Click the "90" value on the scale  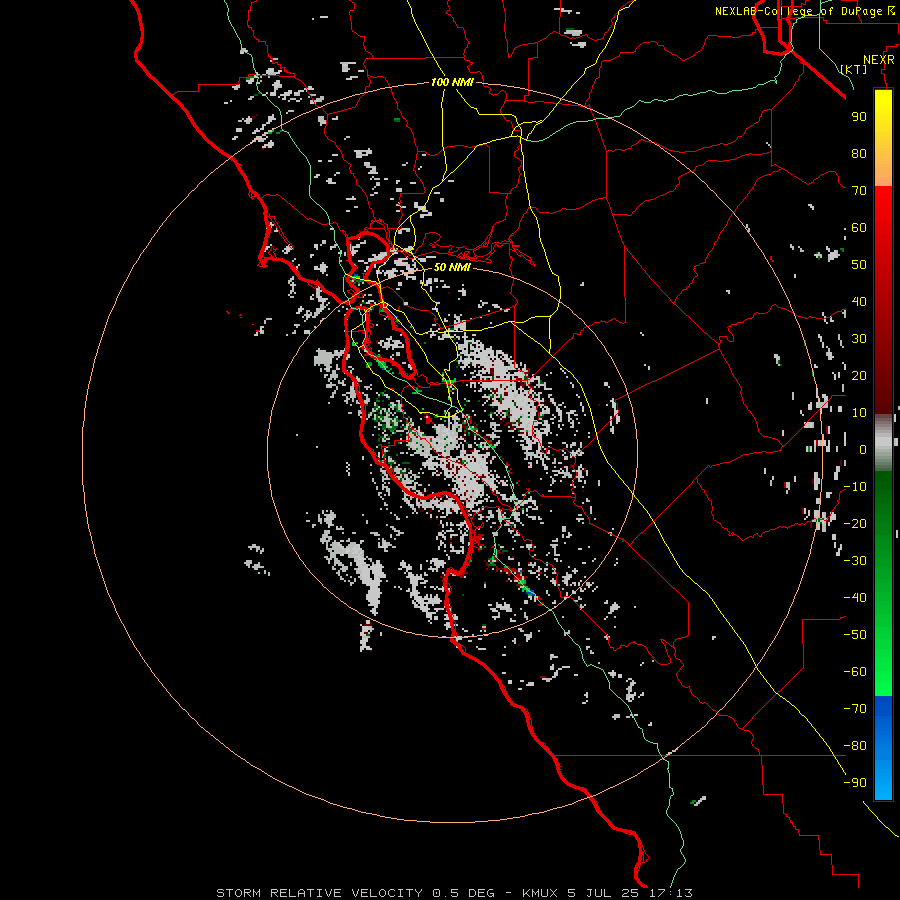click(859, 117)
